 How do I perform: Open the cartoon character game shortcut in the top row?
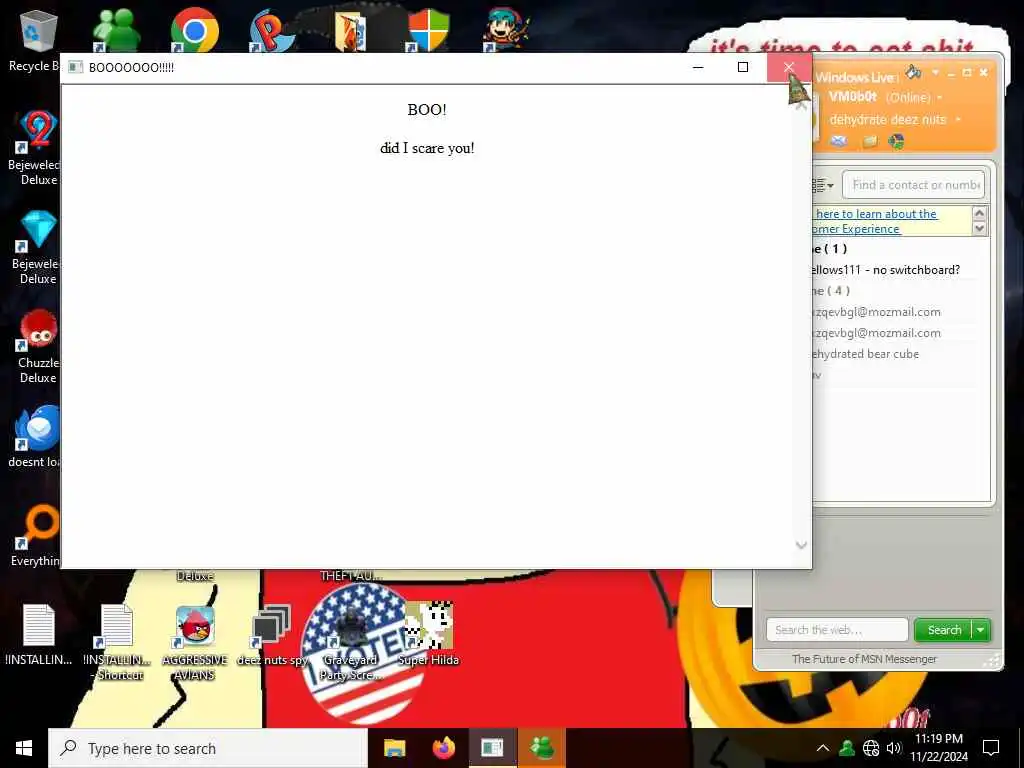click(506, 31)
